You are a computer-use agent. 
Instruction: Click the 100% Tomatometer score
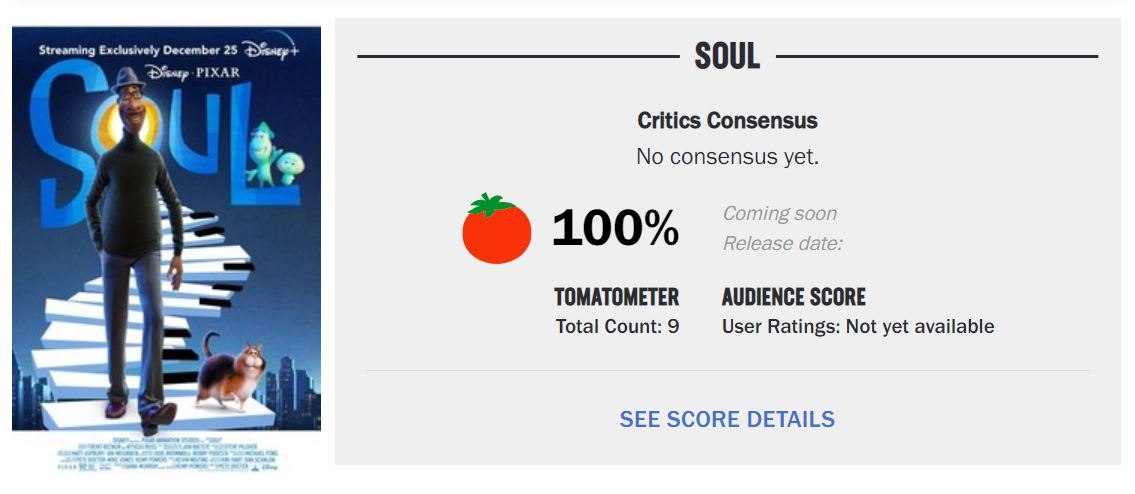coord(615,228)
